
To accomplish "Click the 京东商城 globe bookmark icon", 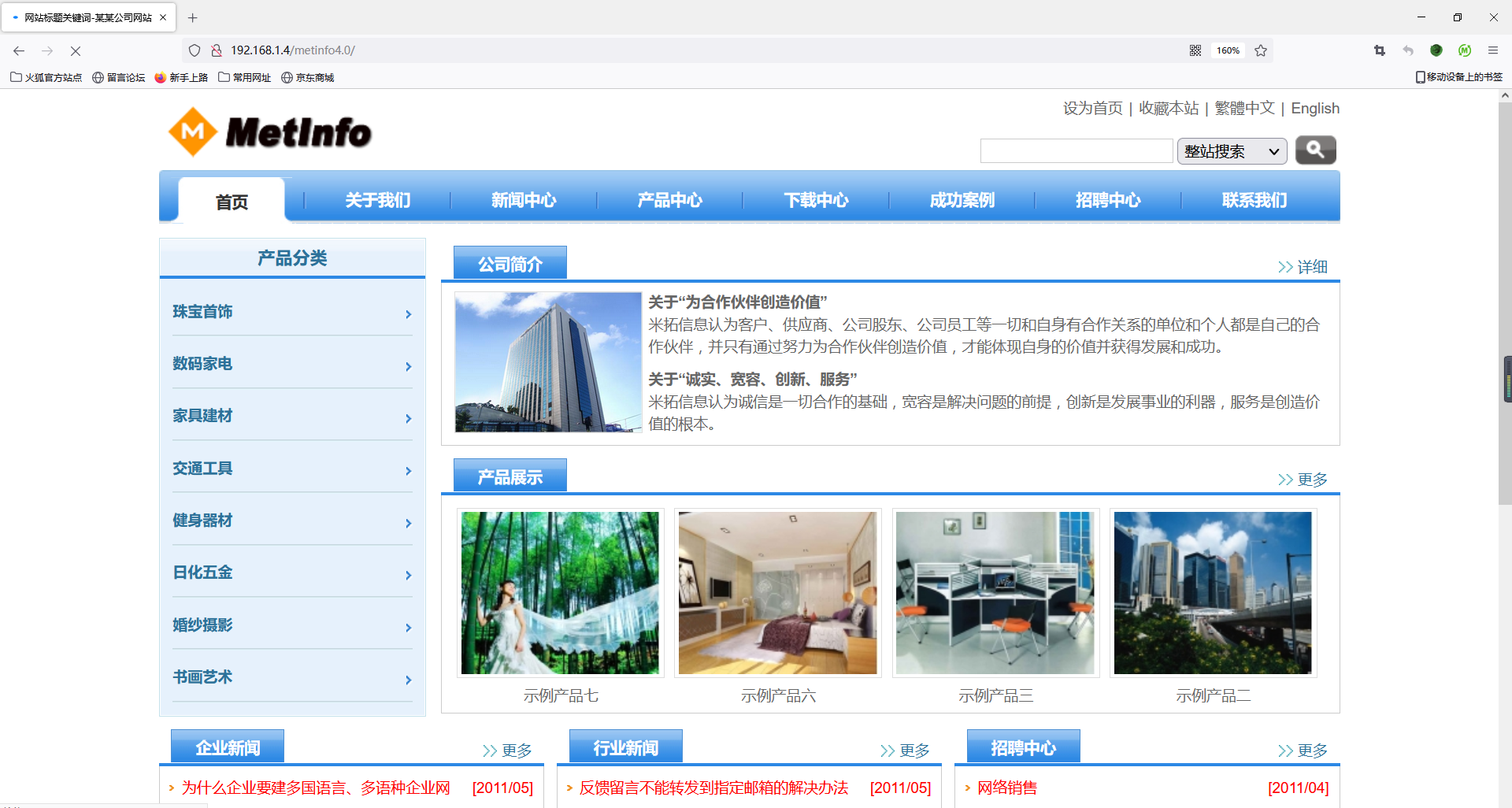I will click(x=287, y=77).
